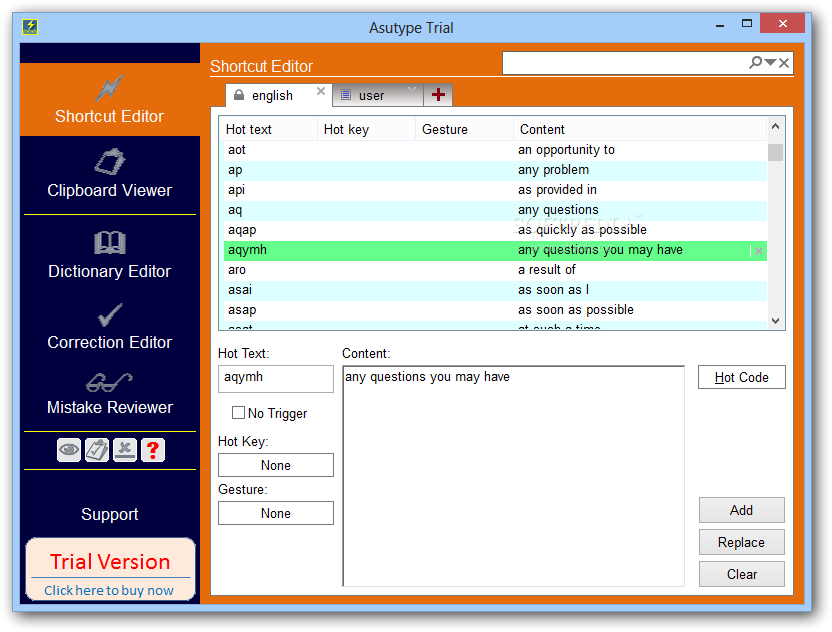This screenshot has height=632, width=832.
Task: Minimize the Asutype Trial window
Action: 720,24
